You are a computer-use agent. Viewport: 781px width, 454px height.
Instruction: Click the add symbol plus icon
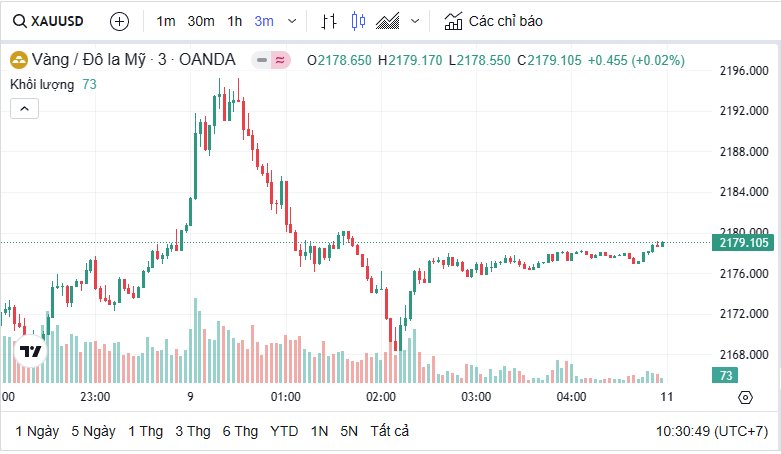pyautogui.click(x=119, y=21)
